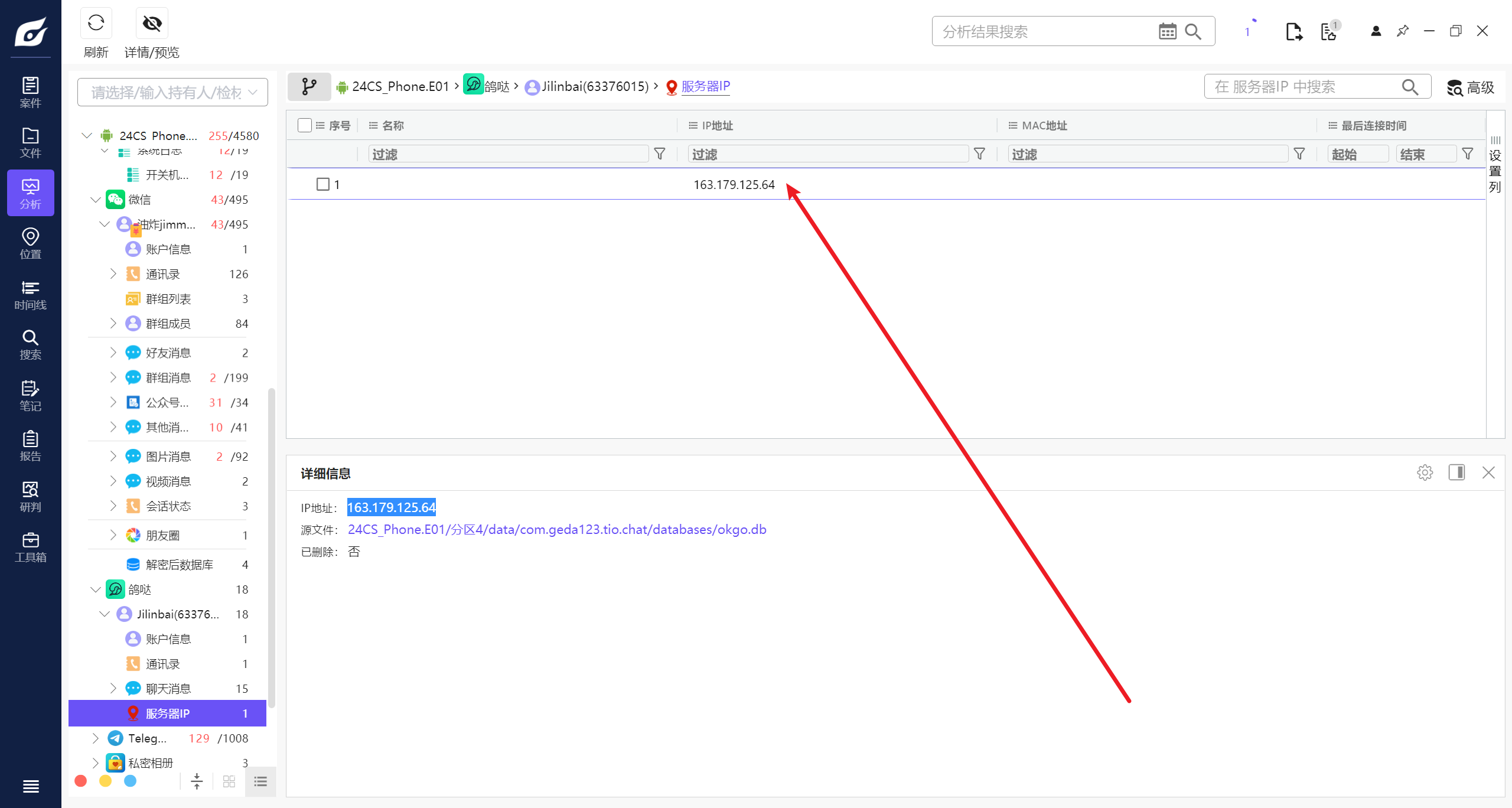Check the row 1 checkbox
This screenshot has width=1512, height=808.
(x=322, y=184)
